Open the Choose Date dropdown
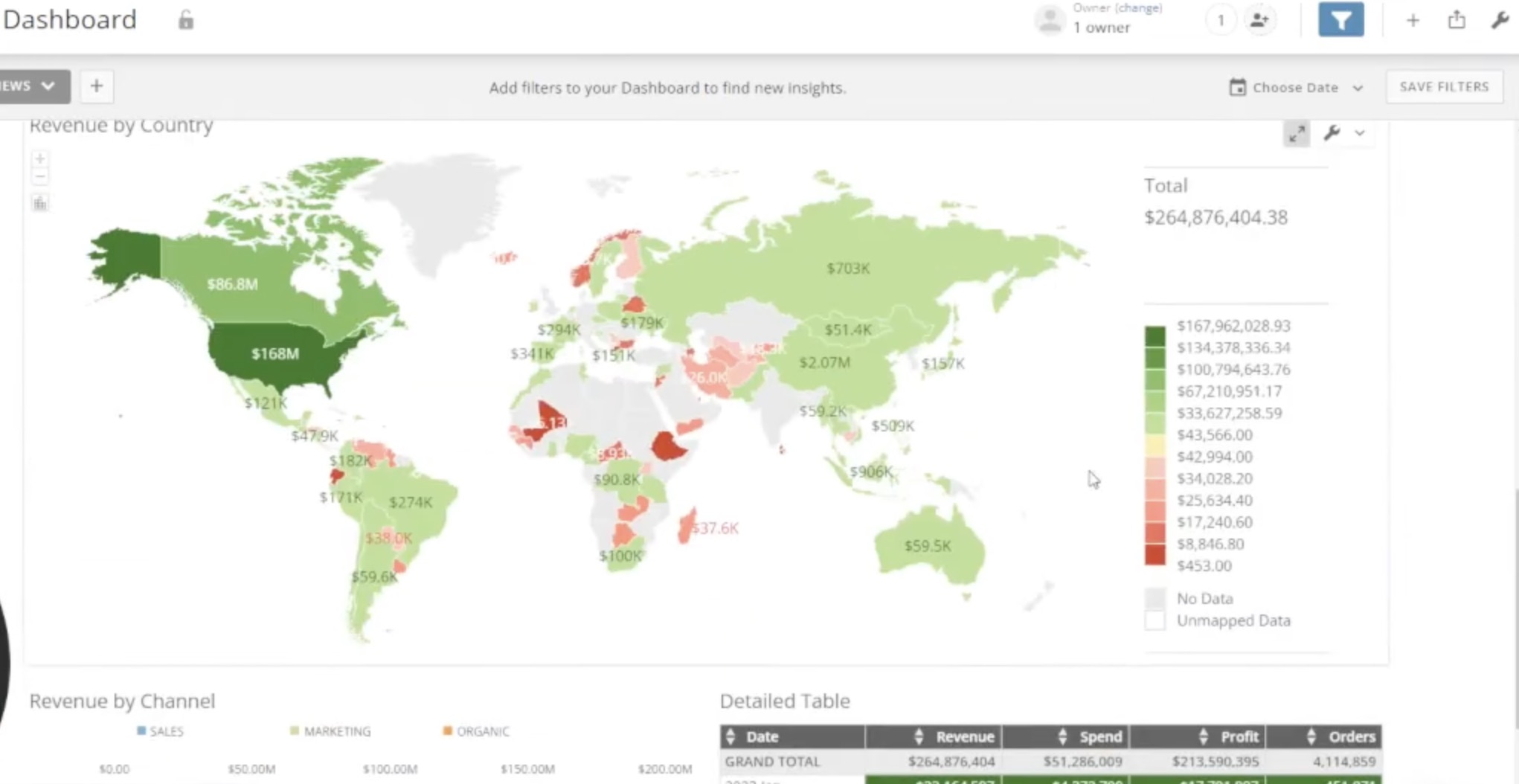Image resolution: width=1519 pixels, height=784 pixels. click(1296, 87)
